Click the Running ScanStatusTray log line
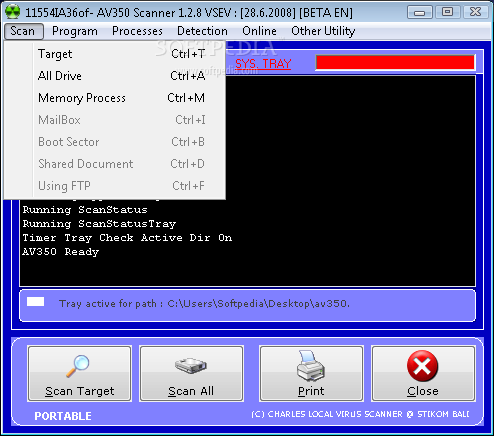The image size is (494, 436). (x=99, y=224)
